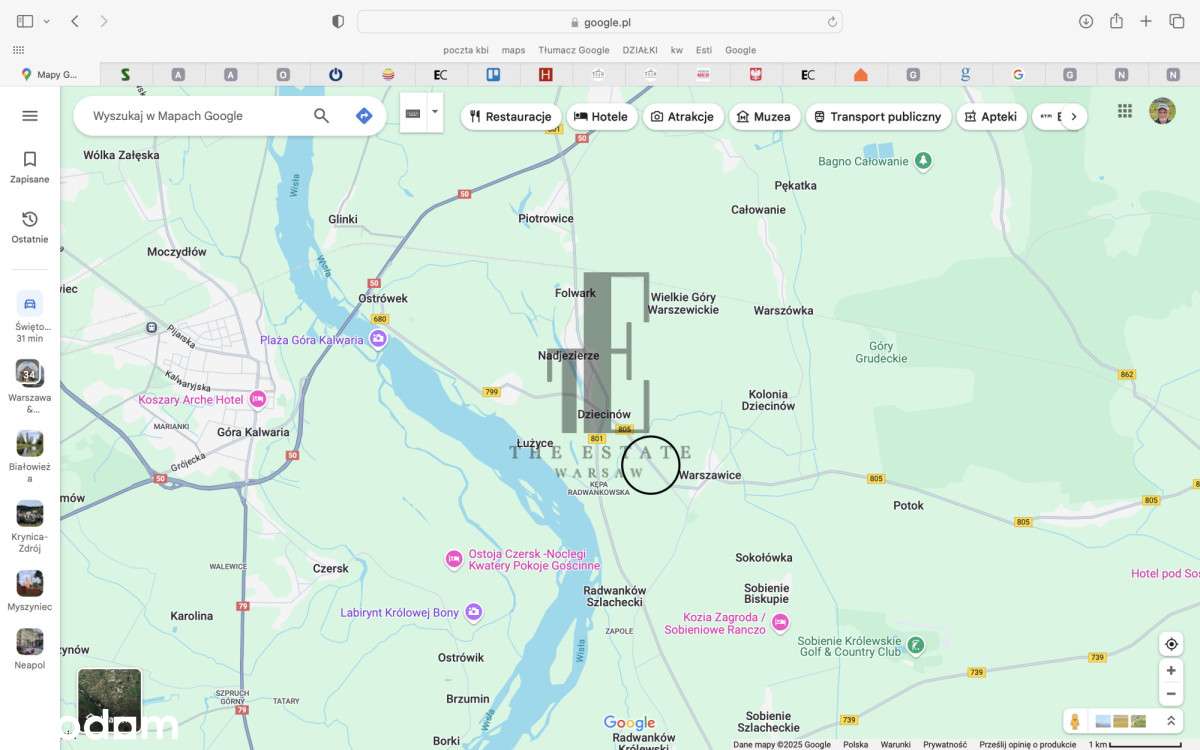The width and height of the screenshot is (1200, 750).
Task: Open the Tłumacz Google bookmark
Action: coord(574,50)
